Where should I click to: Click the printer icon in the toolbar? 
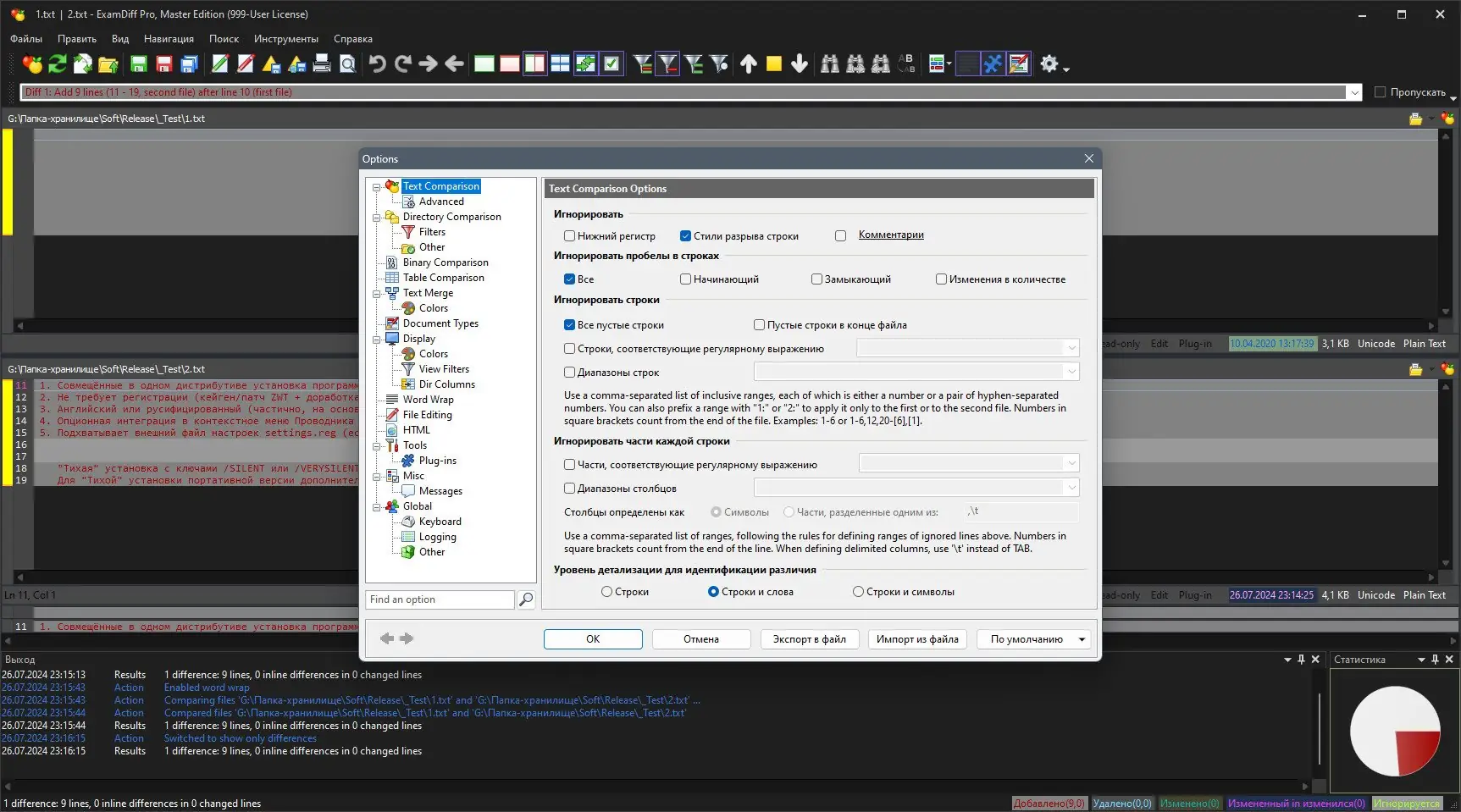coord(322,64)
